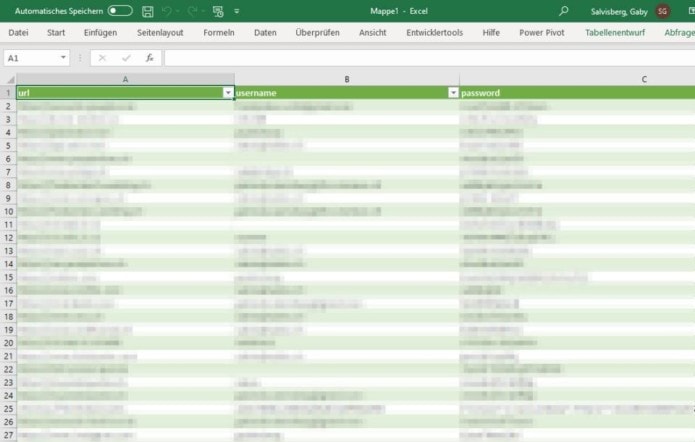Image resolution: width=695 pixels, height=442 pixels.
Task: Click the search magnifier icon in title bar
Action: [x=564, y=11]
